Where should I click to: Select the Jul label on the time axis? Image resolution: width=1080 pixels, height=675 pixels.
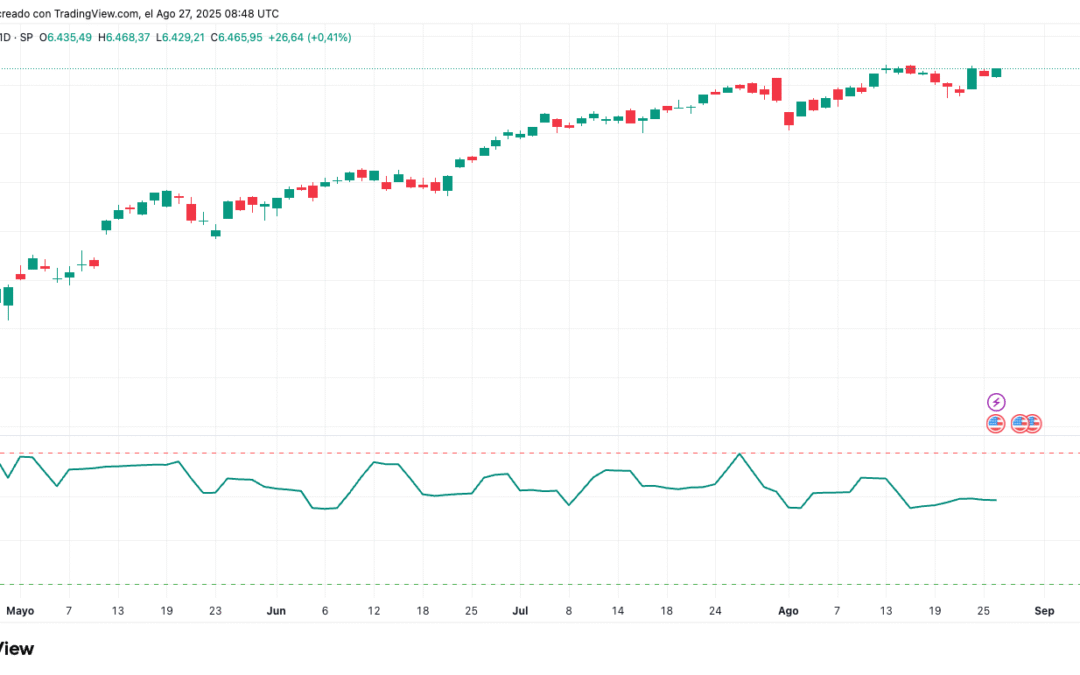pos(520,610)
